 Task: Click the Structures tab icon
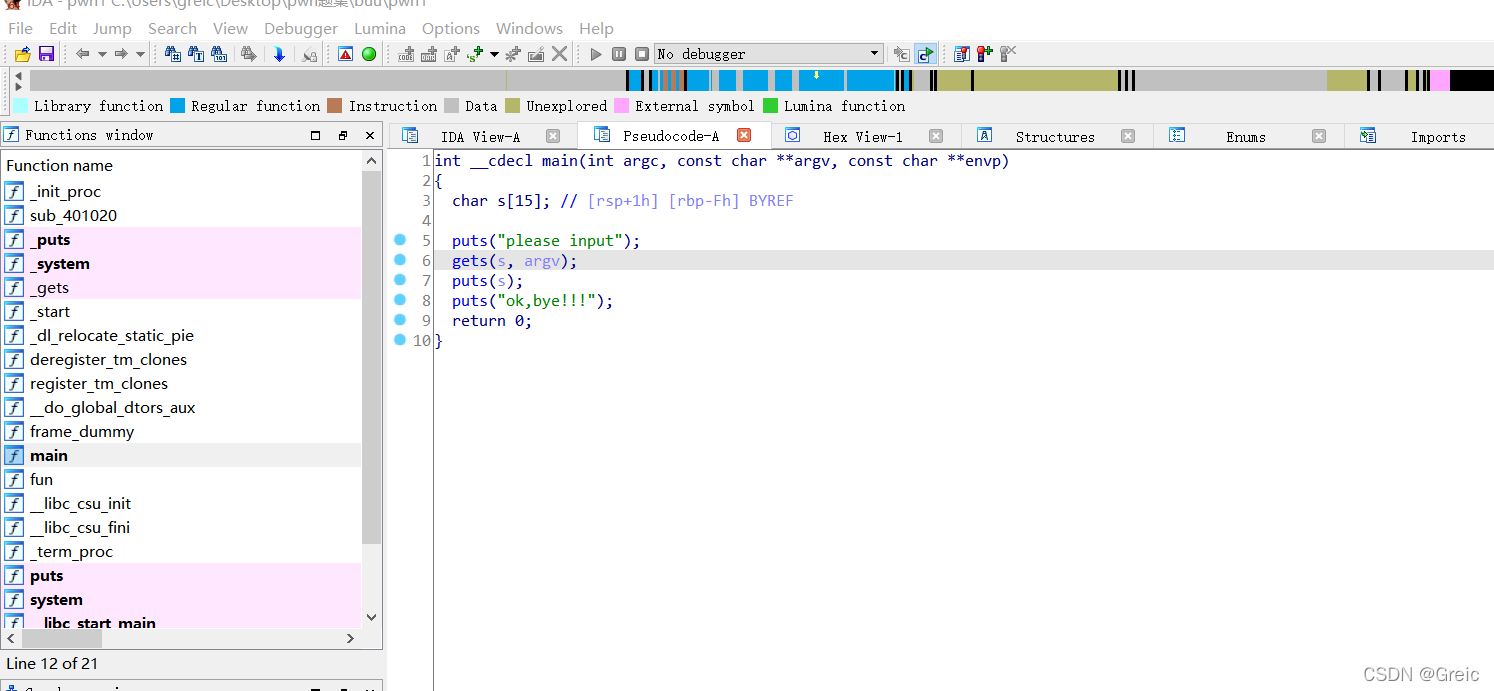[984, 135]
